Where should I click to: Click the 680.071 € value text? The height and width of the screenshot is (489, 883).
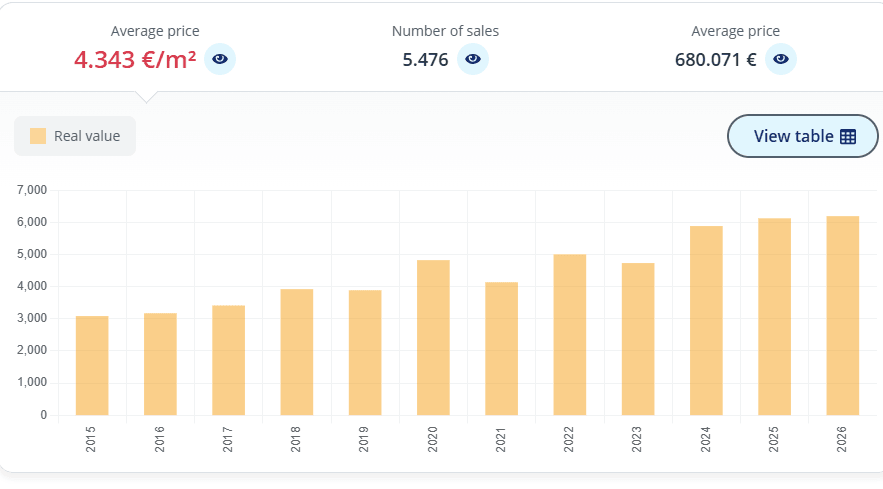tap(715, 59)
